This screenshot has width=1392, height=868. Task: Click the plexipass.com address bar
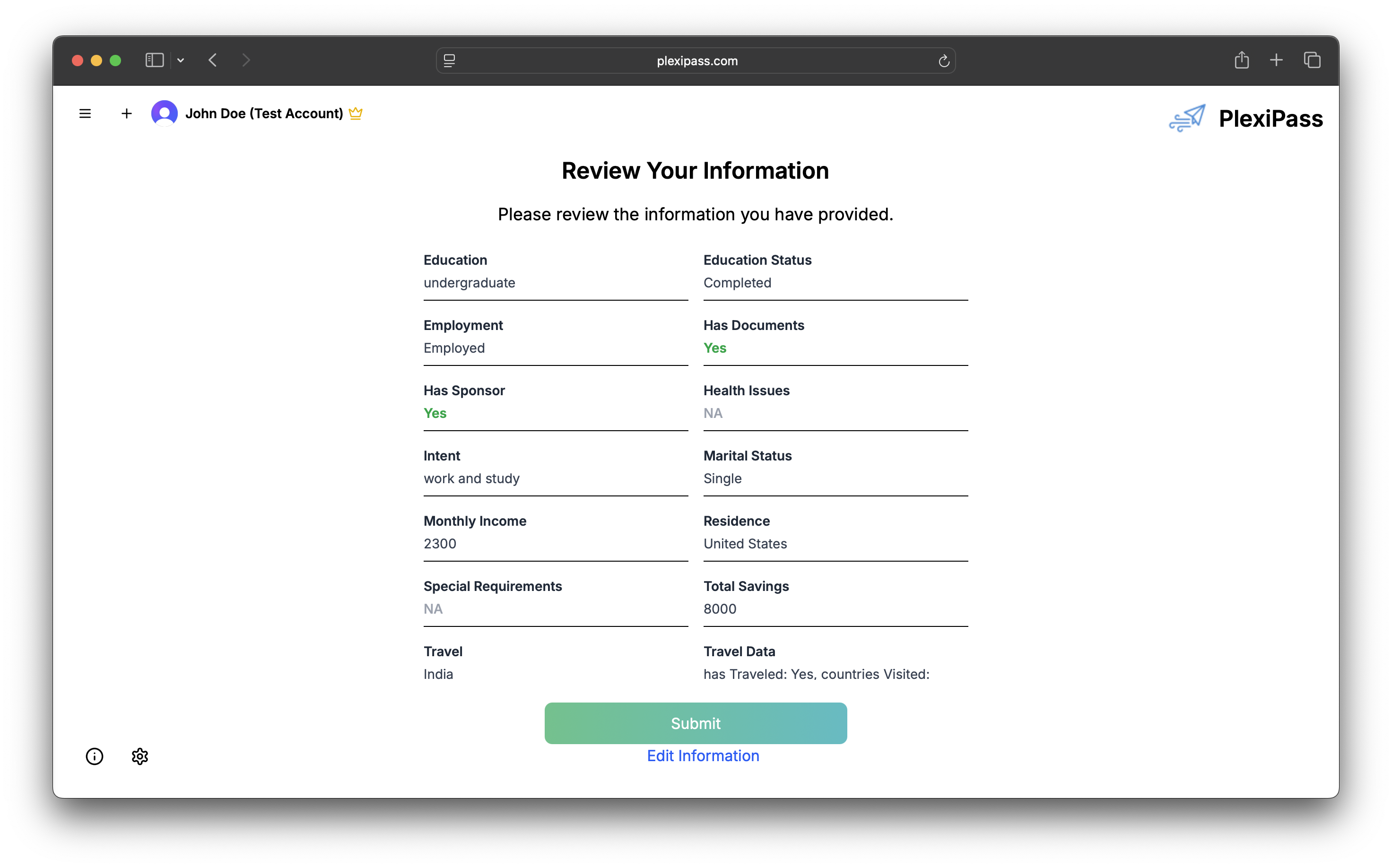(696, 61)
